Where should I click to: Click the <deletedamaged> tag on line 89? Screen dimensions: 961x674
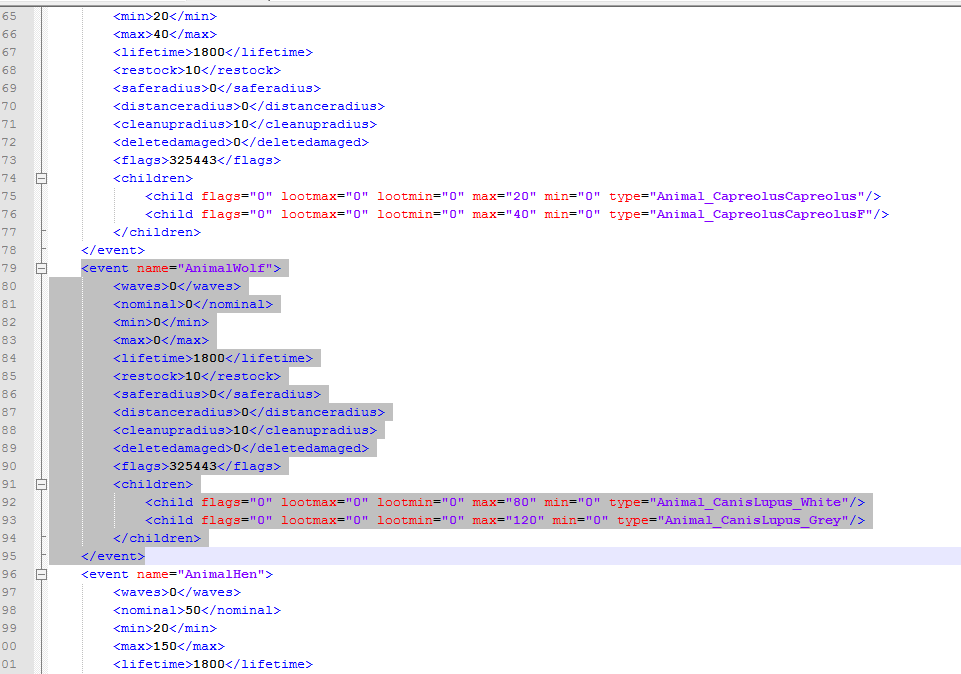173,449
